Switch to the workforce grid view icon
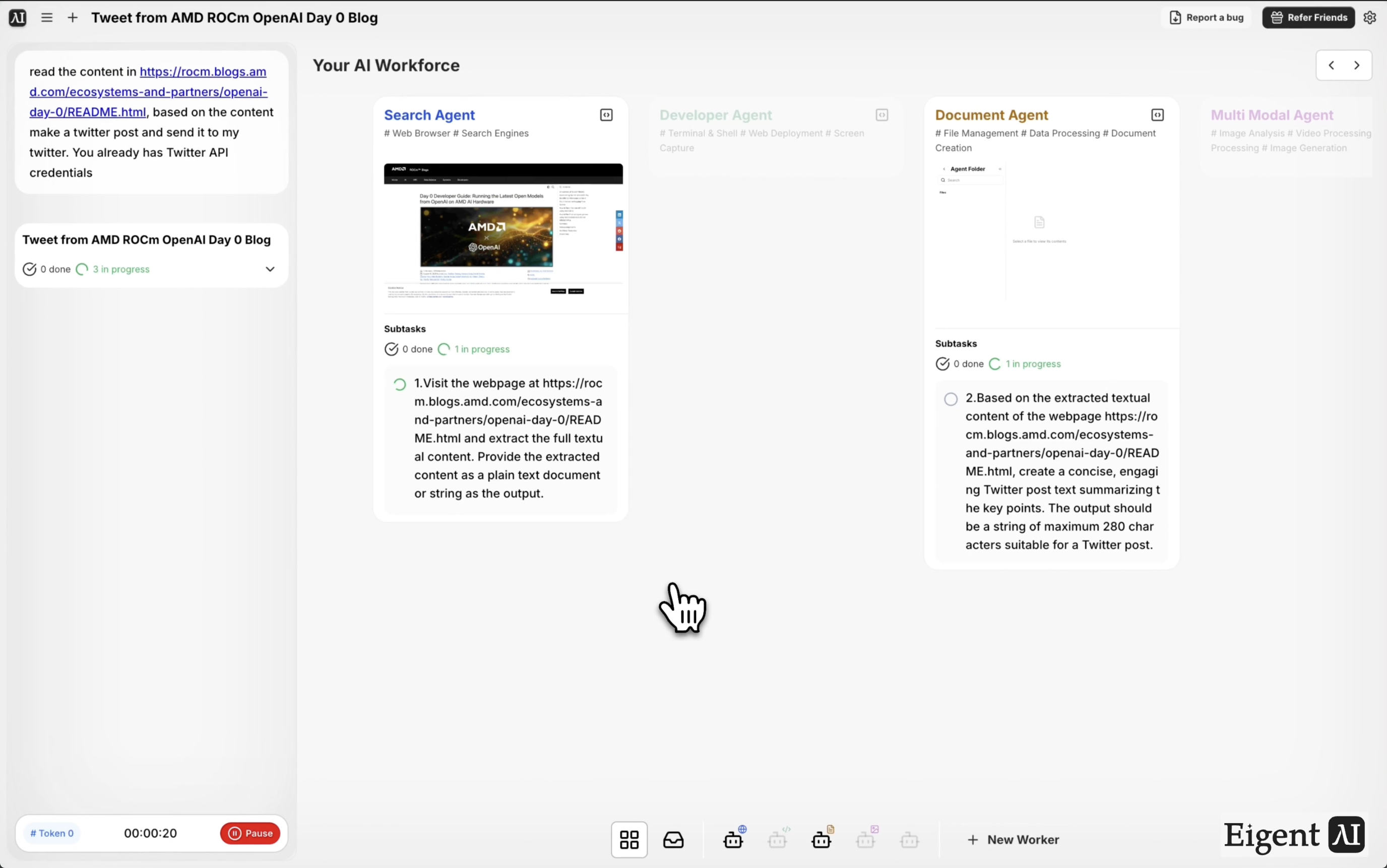 tap(629, 839)
